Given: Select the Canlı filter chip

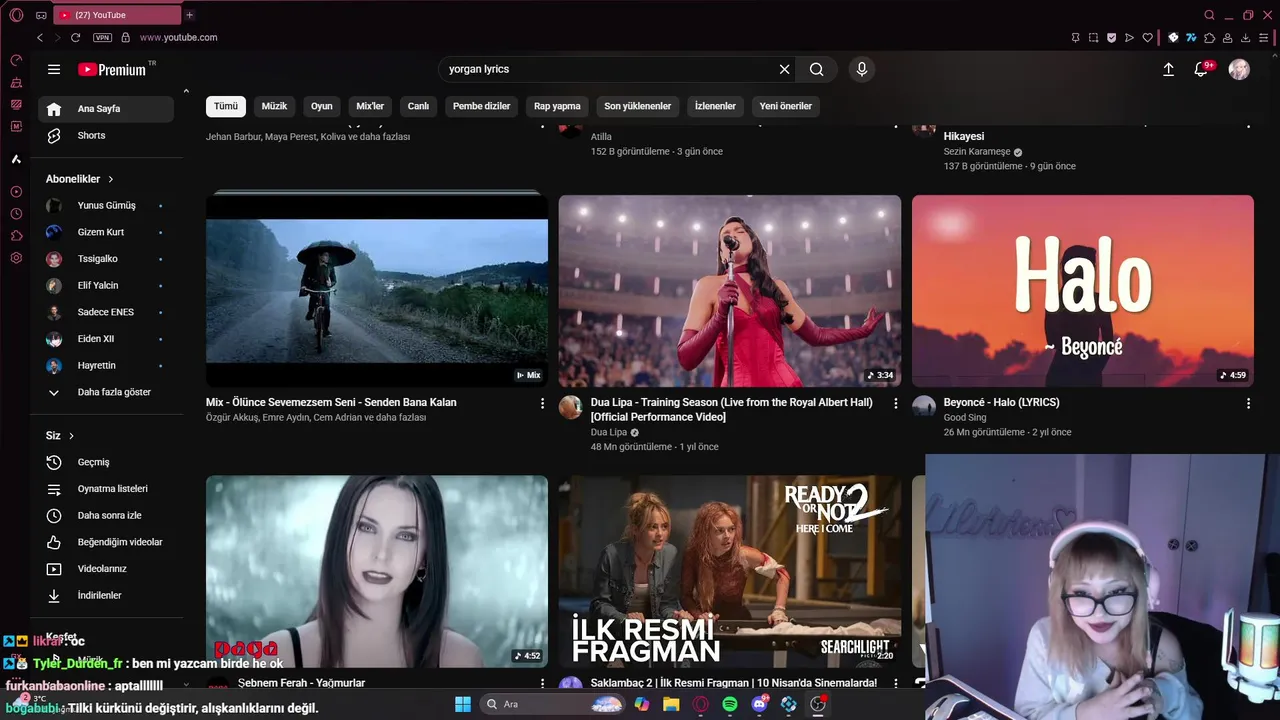Looking at the screenshot, I should tap(418, 106).
